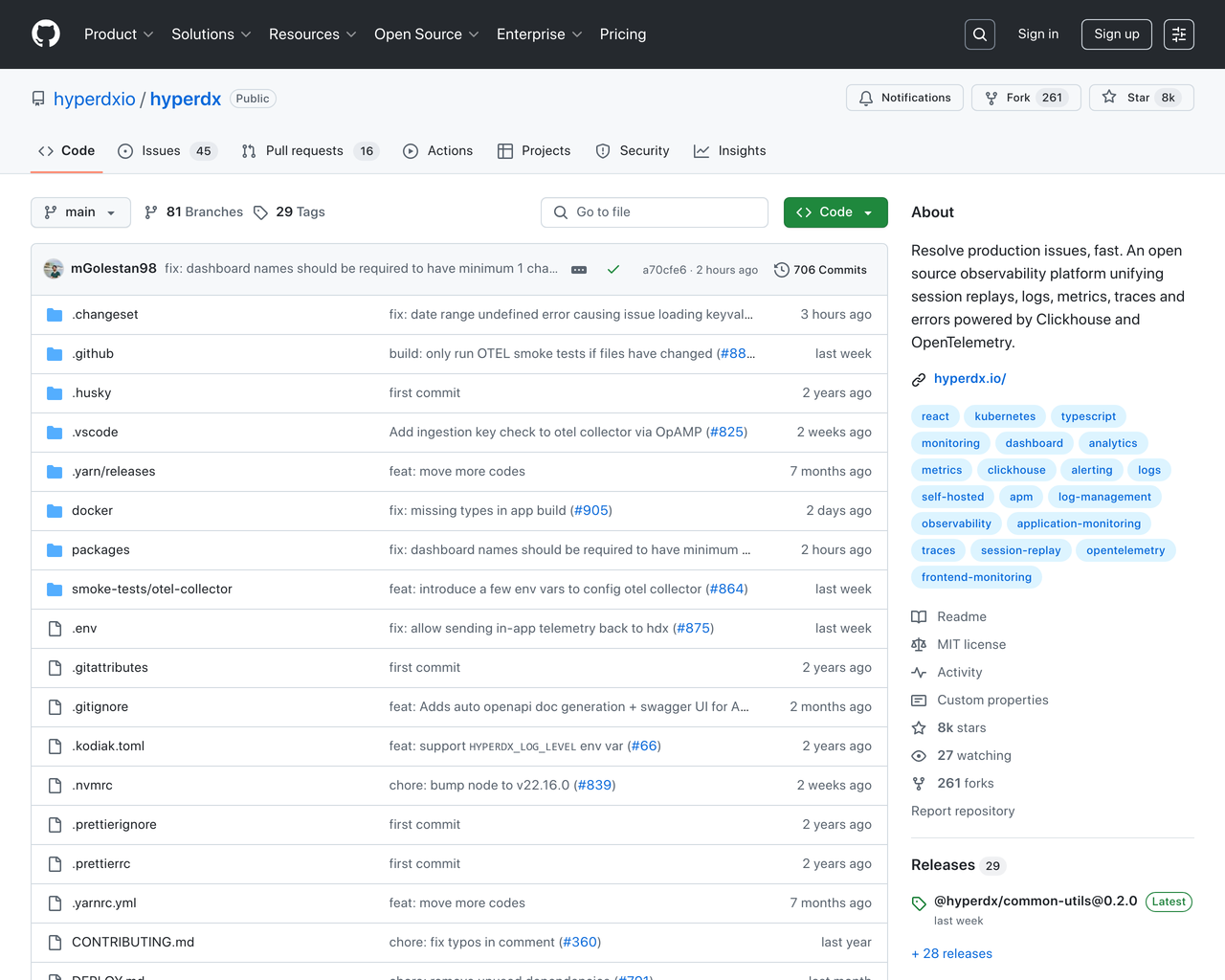Open the packages folder
The width and height of the screenshot is (1225, 980).
coord(100,550)
